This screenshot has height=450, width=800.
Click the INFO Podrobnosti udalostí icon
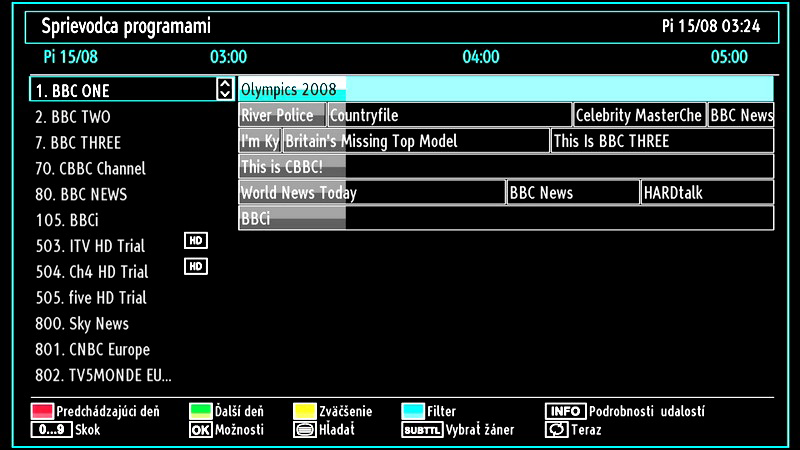tap(565, 411)
